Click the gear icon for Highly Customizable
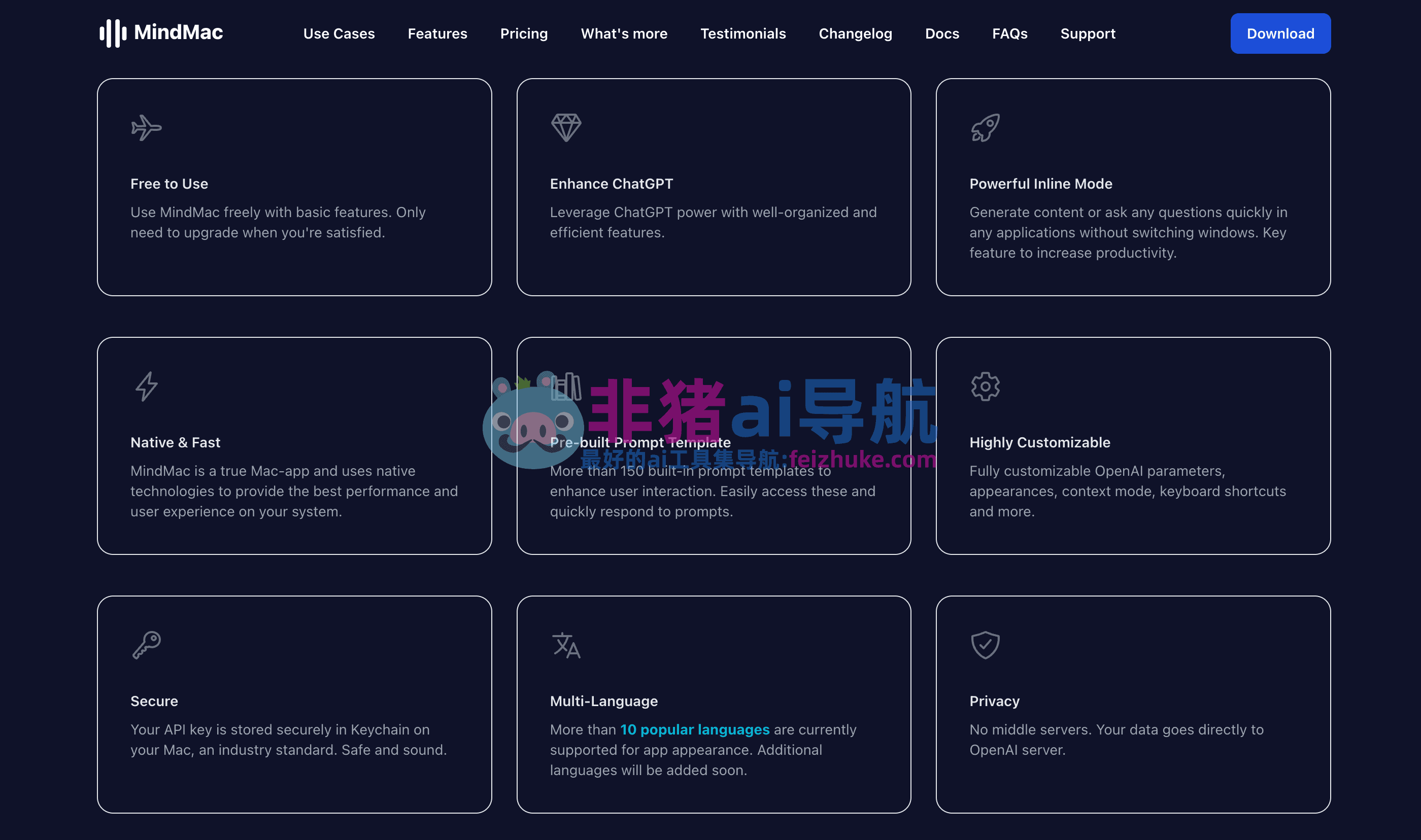The width and height of the screenshot is (1421, 840). tap(985, 387)
